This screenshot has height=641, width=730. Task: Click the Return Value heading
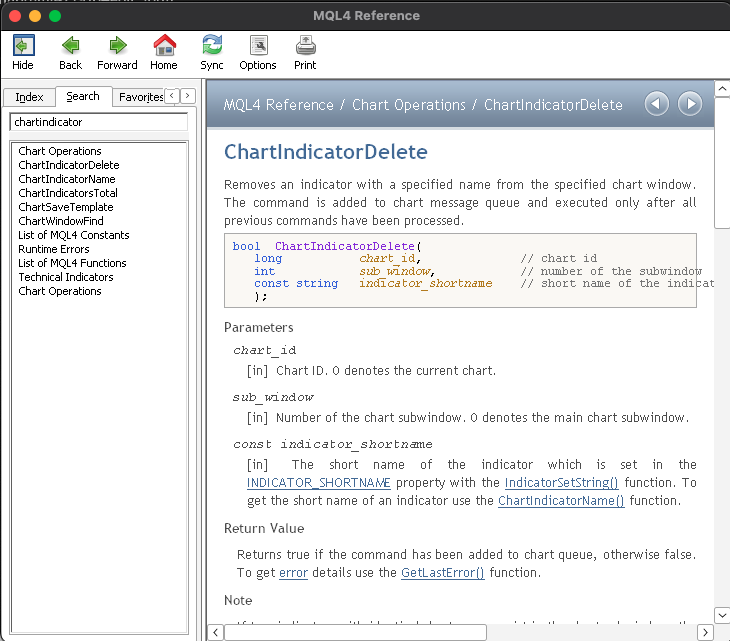pos(264,528)
